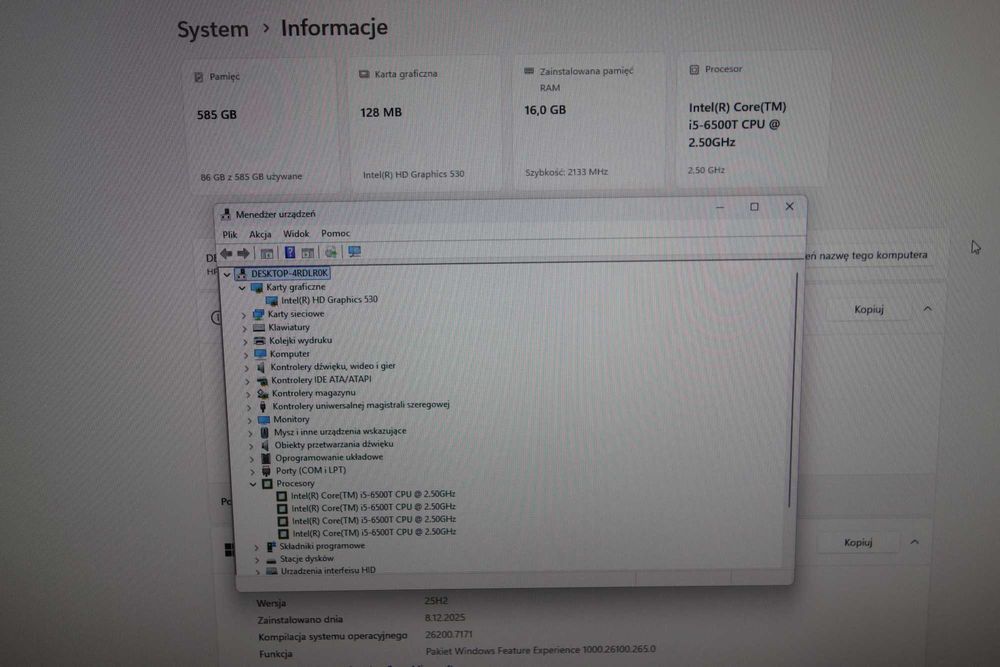Click the upper Kopiuj button in Settings

869,309
